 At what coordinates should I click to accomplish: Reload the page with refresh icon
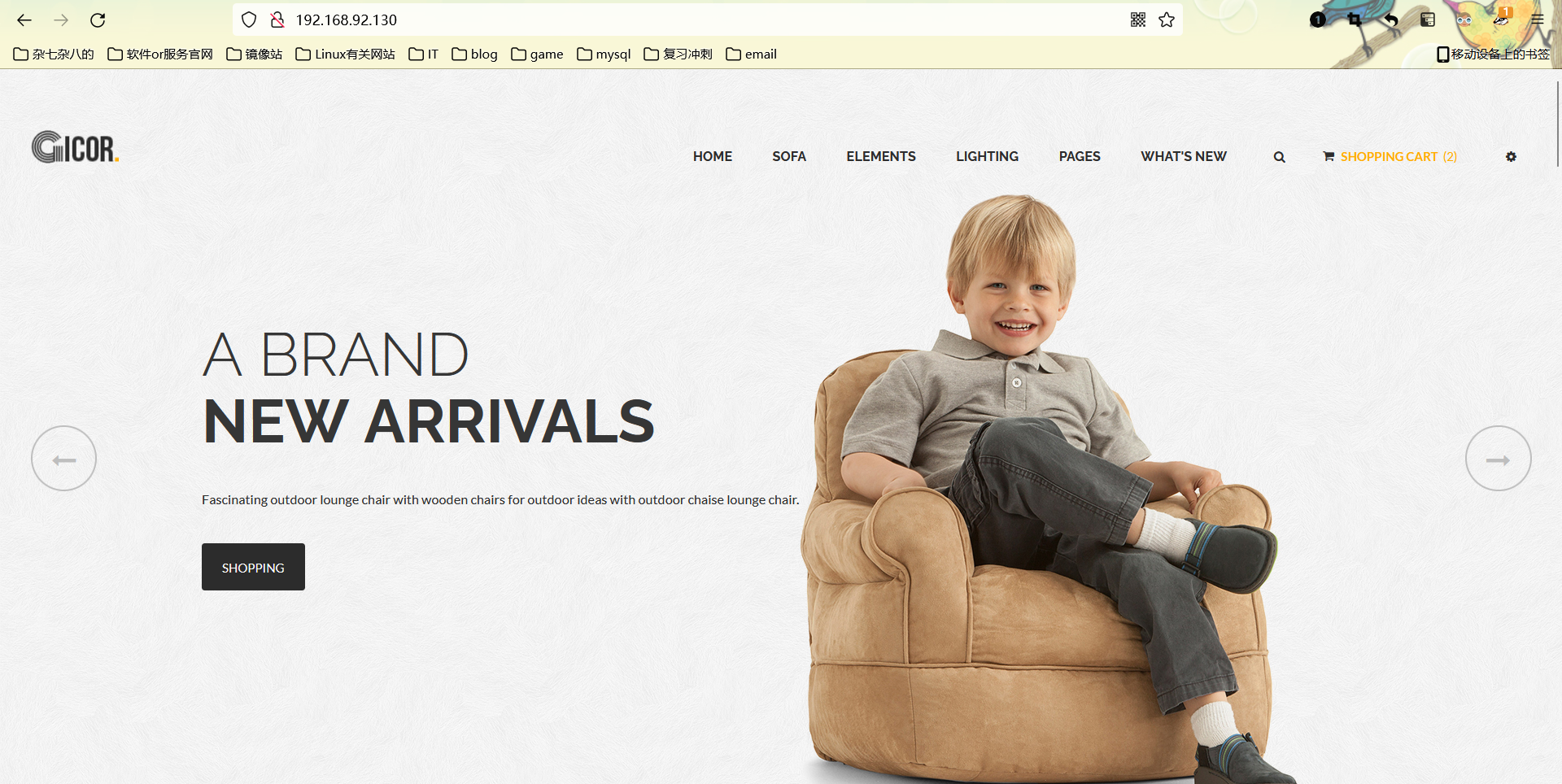(98, 20)
